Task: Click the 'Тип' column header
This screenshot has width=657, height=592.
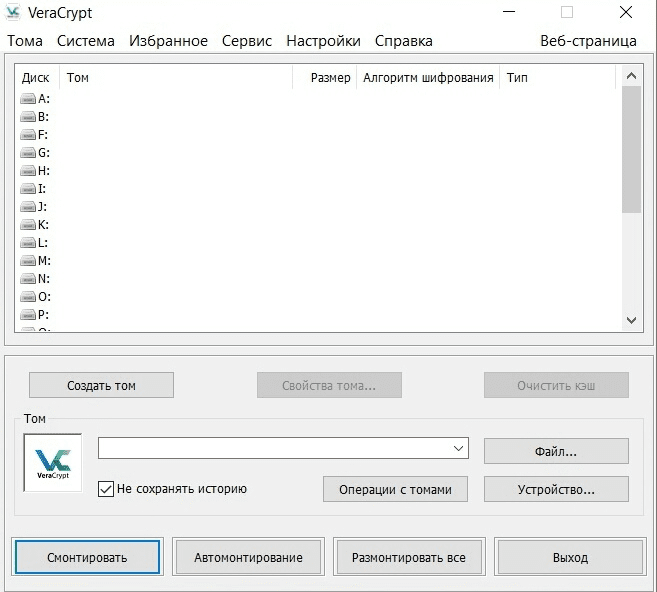Action: (x=557, y=78)
